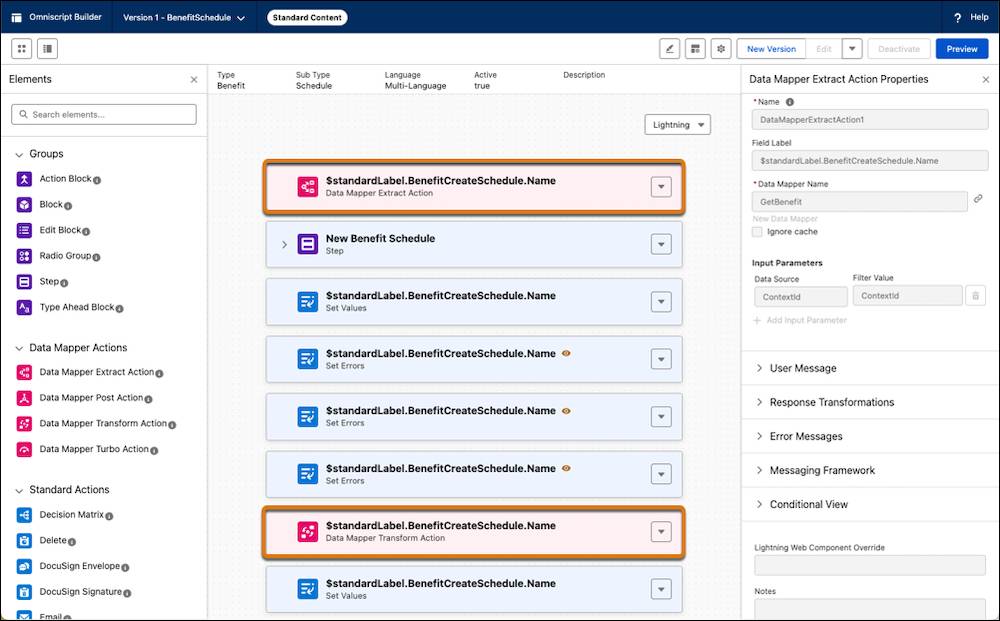Click Data Mapper Extract Action palette icon
Image resolution: width=1000 pixels, height=621 pixels.
click(x=24, y=372)
